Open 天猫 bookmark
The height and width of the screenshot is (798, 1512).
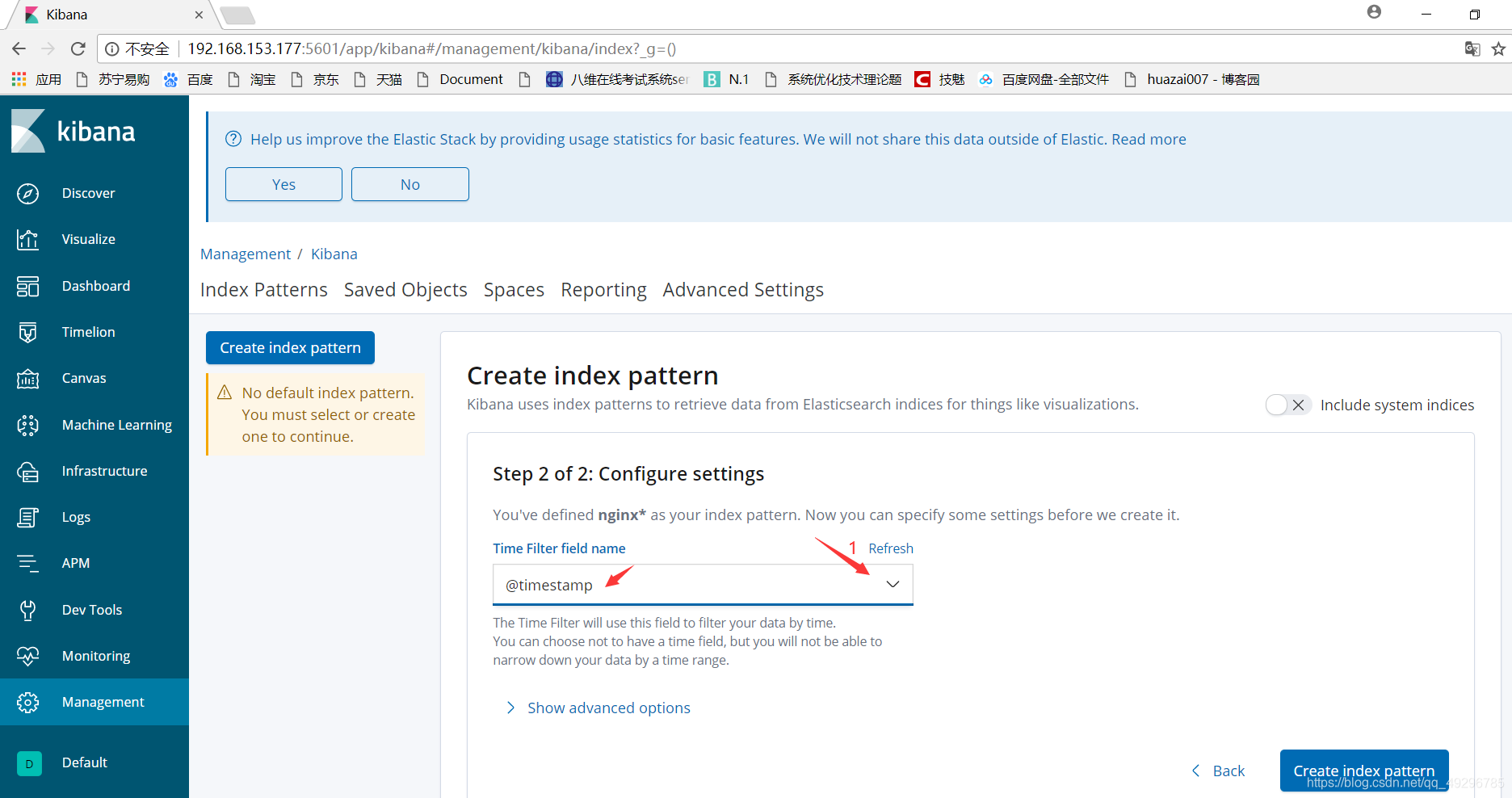377,79
